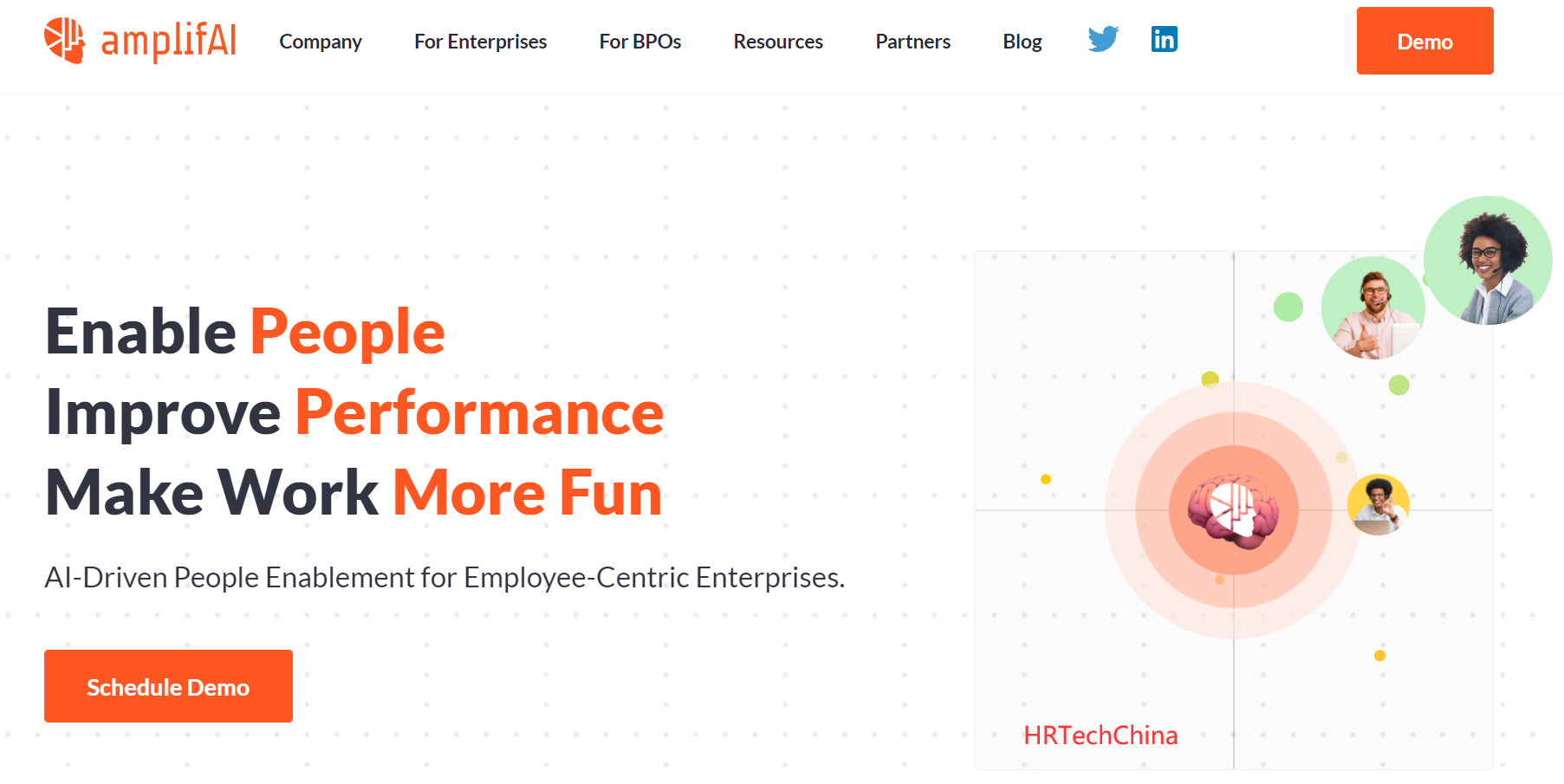1564x784 pixels.
Task: Expand the Partners menu
Action: pos(912,42)
